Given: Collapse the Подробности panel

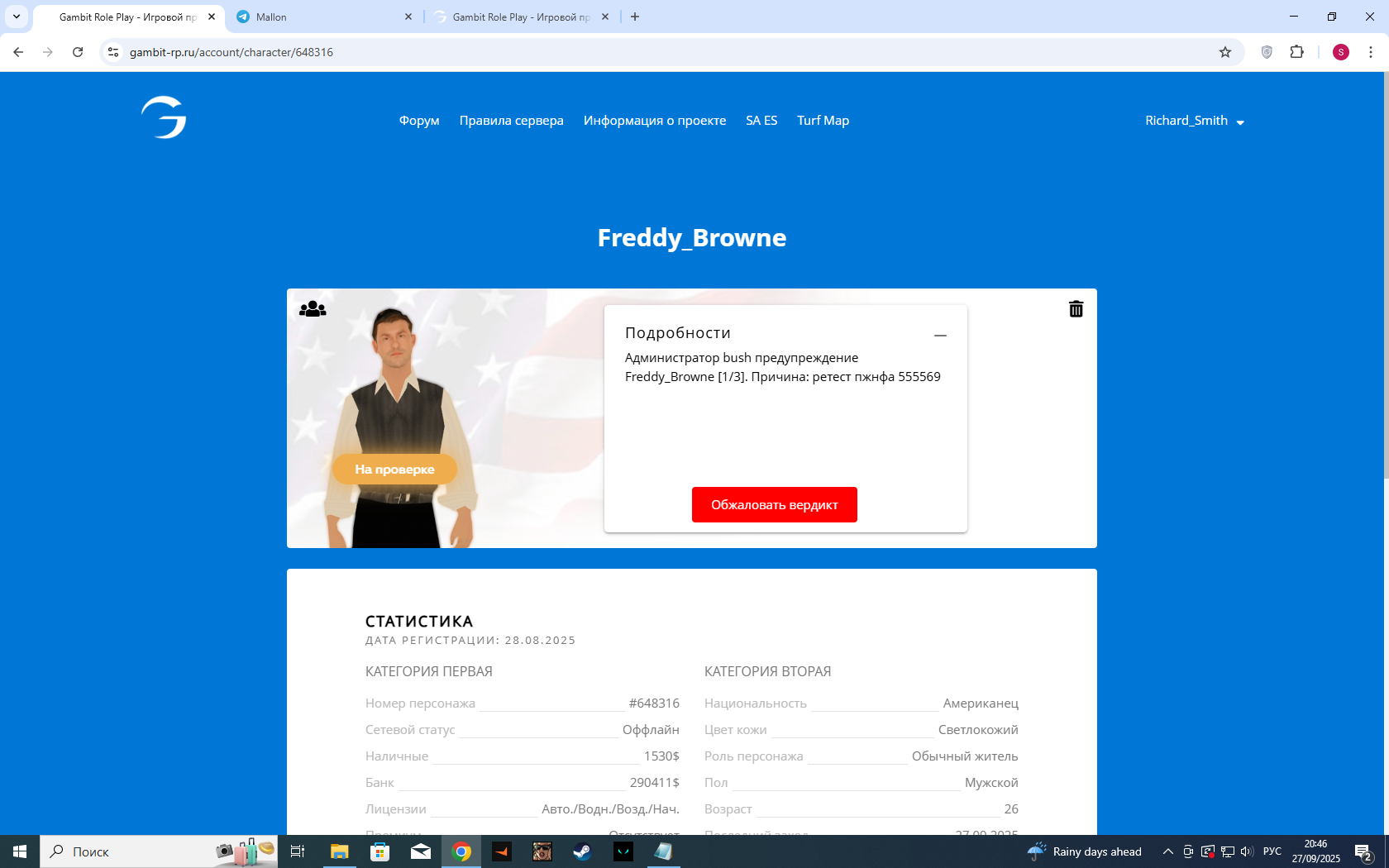Looking at the screenshot, I should (940, 335).
